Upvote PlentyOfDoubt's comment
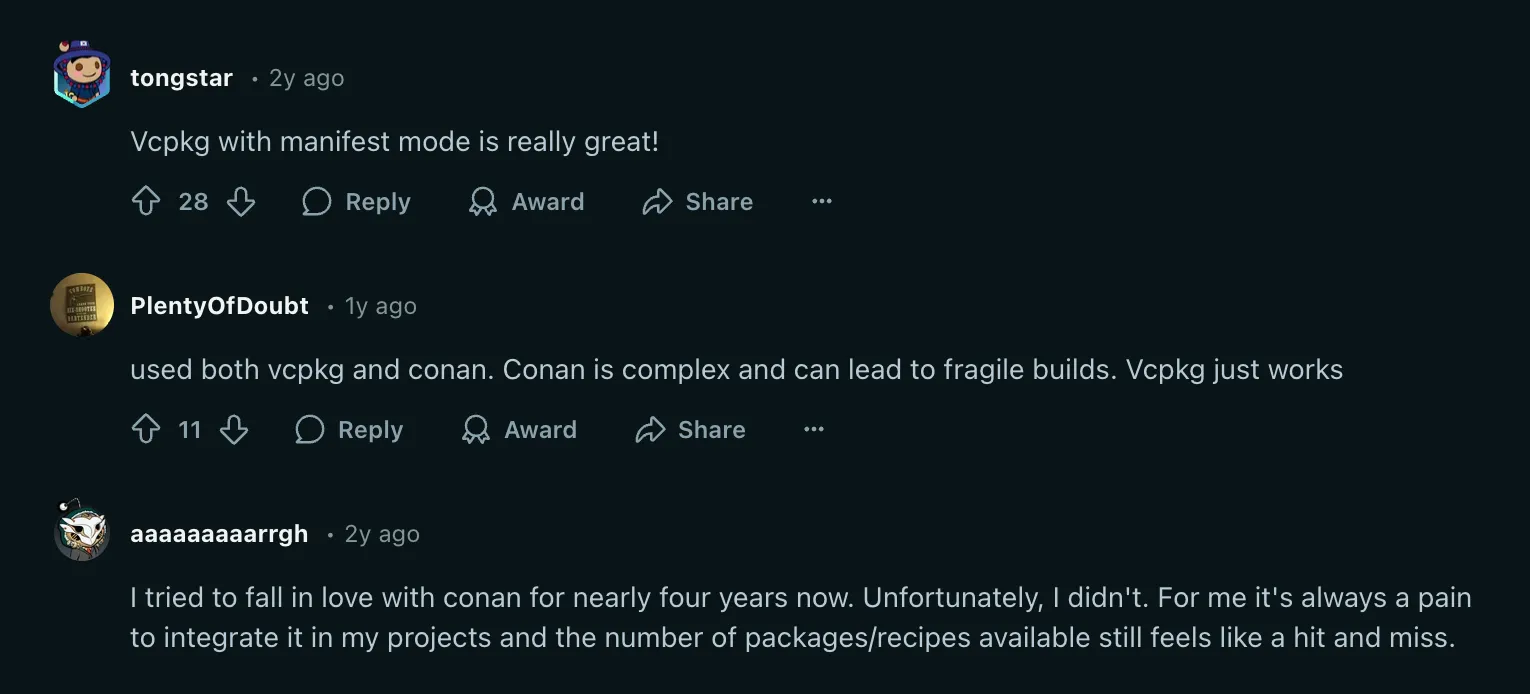The image size is (1530, 694). click(144, 430)
